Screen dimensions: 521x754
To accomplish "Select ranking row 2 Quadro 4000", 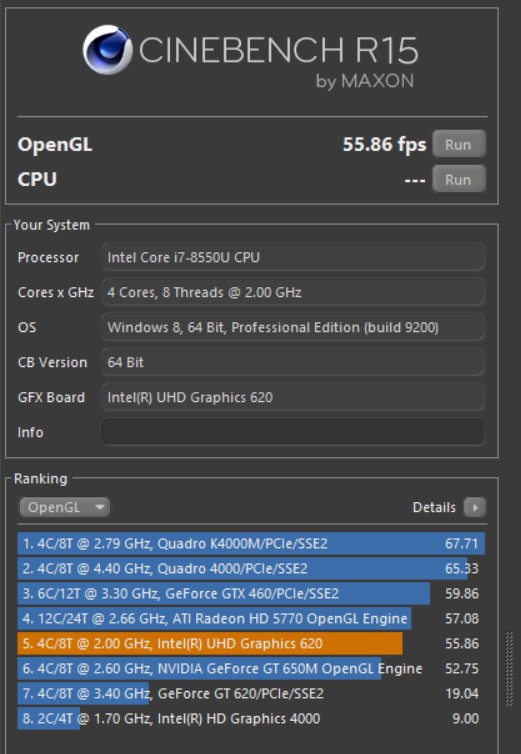I will click(x=251, y=569).
